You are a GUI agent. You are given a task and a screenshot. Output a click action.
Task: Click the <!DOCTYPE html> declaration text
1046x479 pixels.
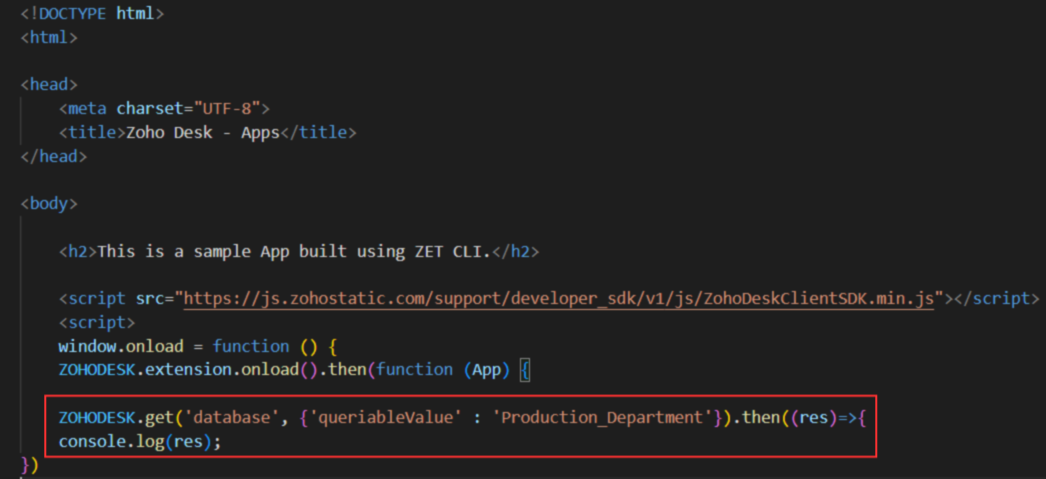pyautogui.click(x=92, y=13)
